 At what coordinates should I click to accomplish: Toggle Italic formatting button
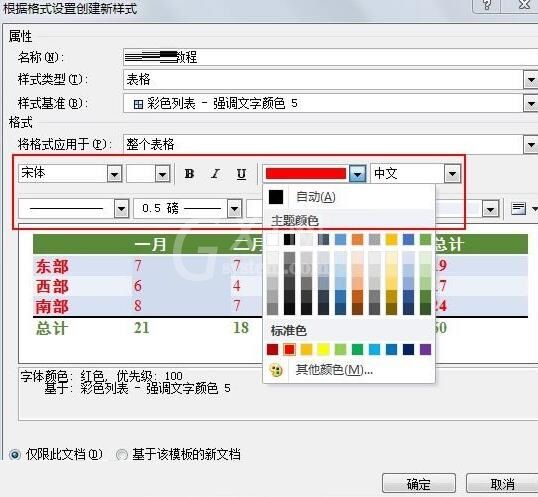coord(215,174)
